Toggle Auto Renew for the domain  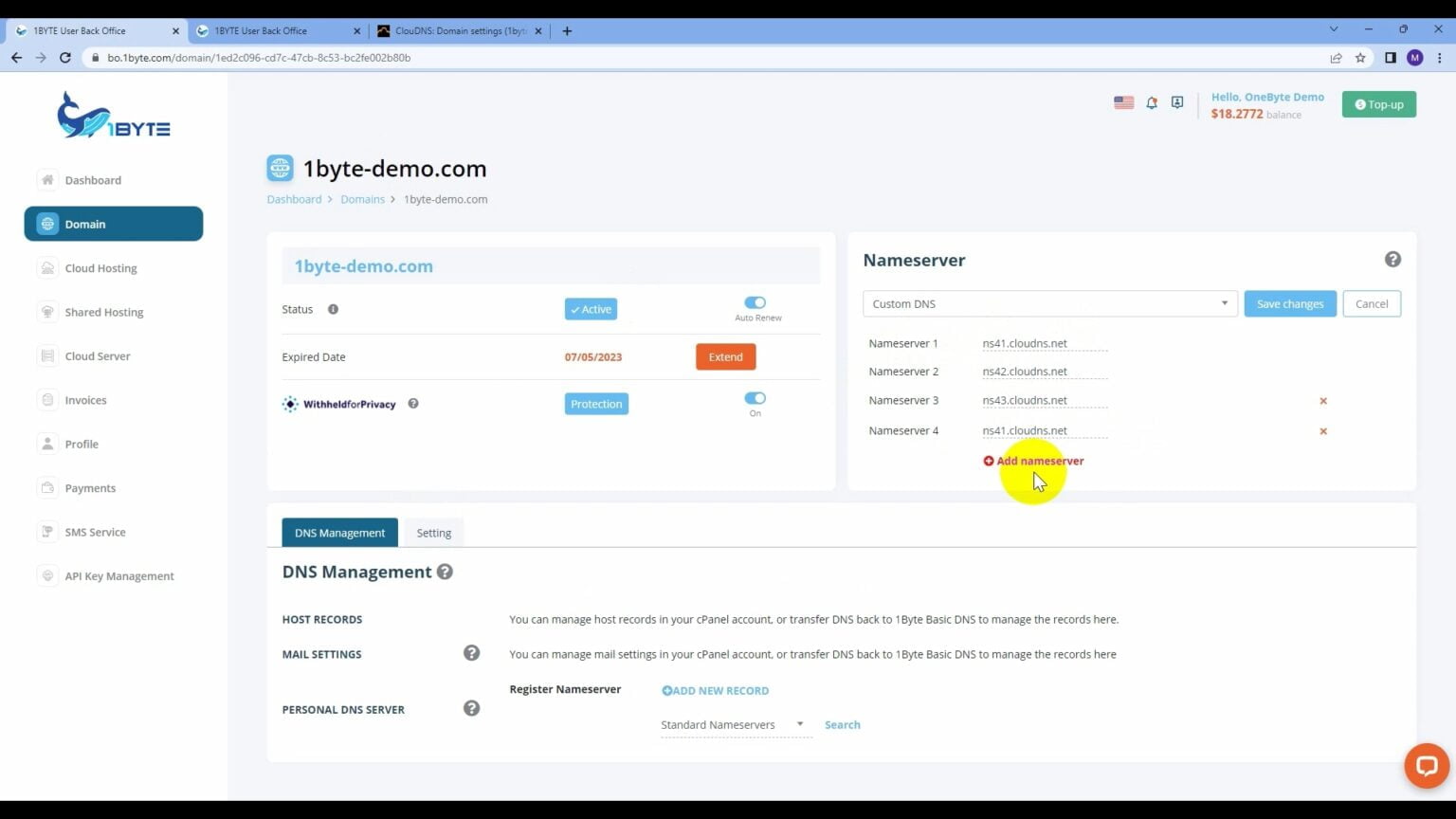tap(755, 302)
